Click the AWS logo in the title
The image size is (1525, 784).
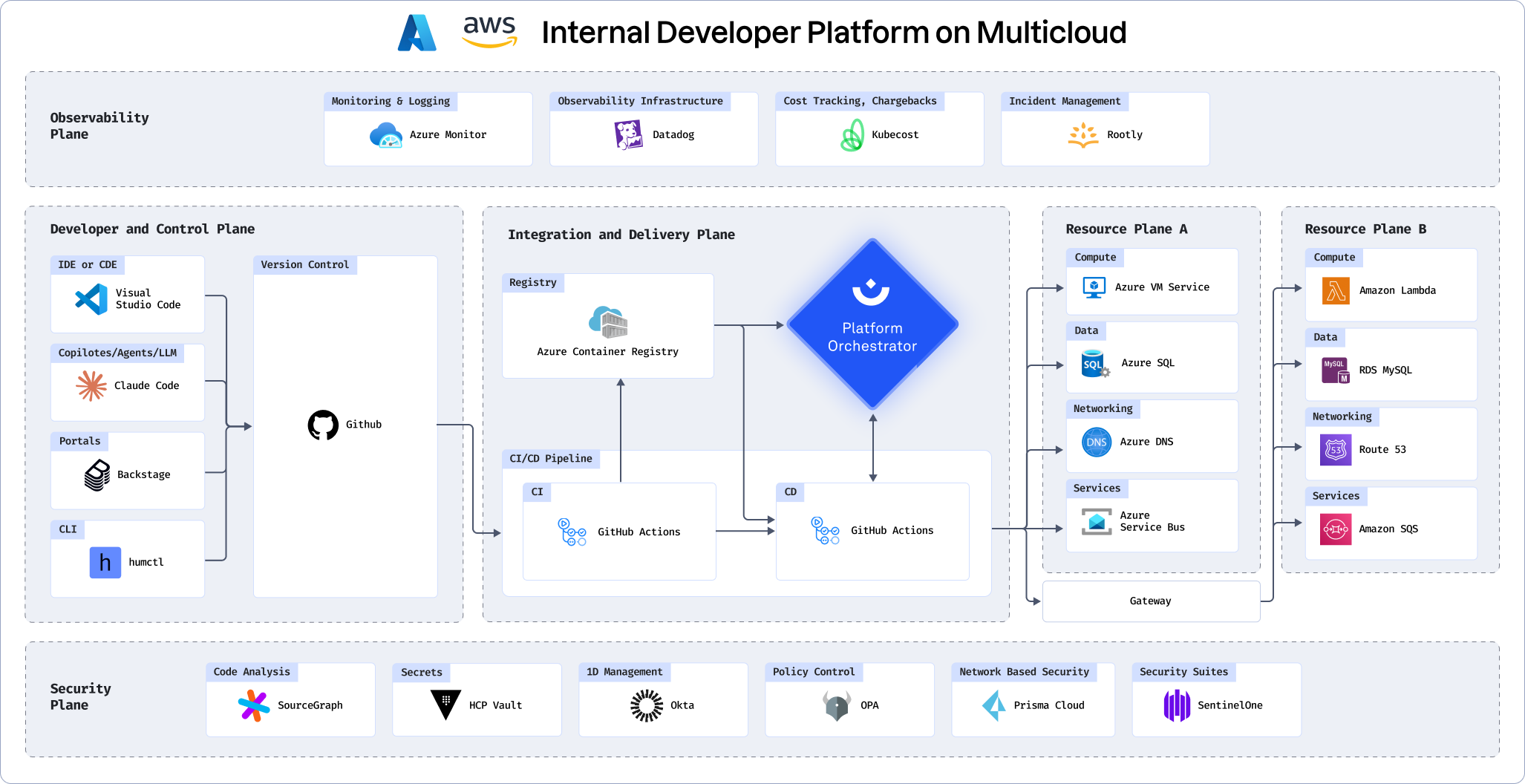tap(489, 32)
